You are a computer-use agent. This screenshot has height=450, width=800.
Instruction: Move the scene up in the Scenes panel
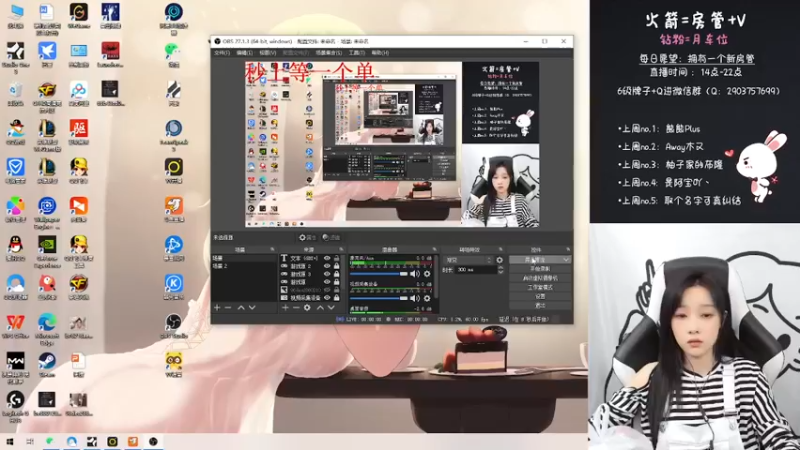coord(241,308)
